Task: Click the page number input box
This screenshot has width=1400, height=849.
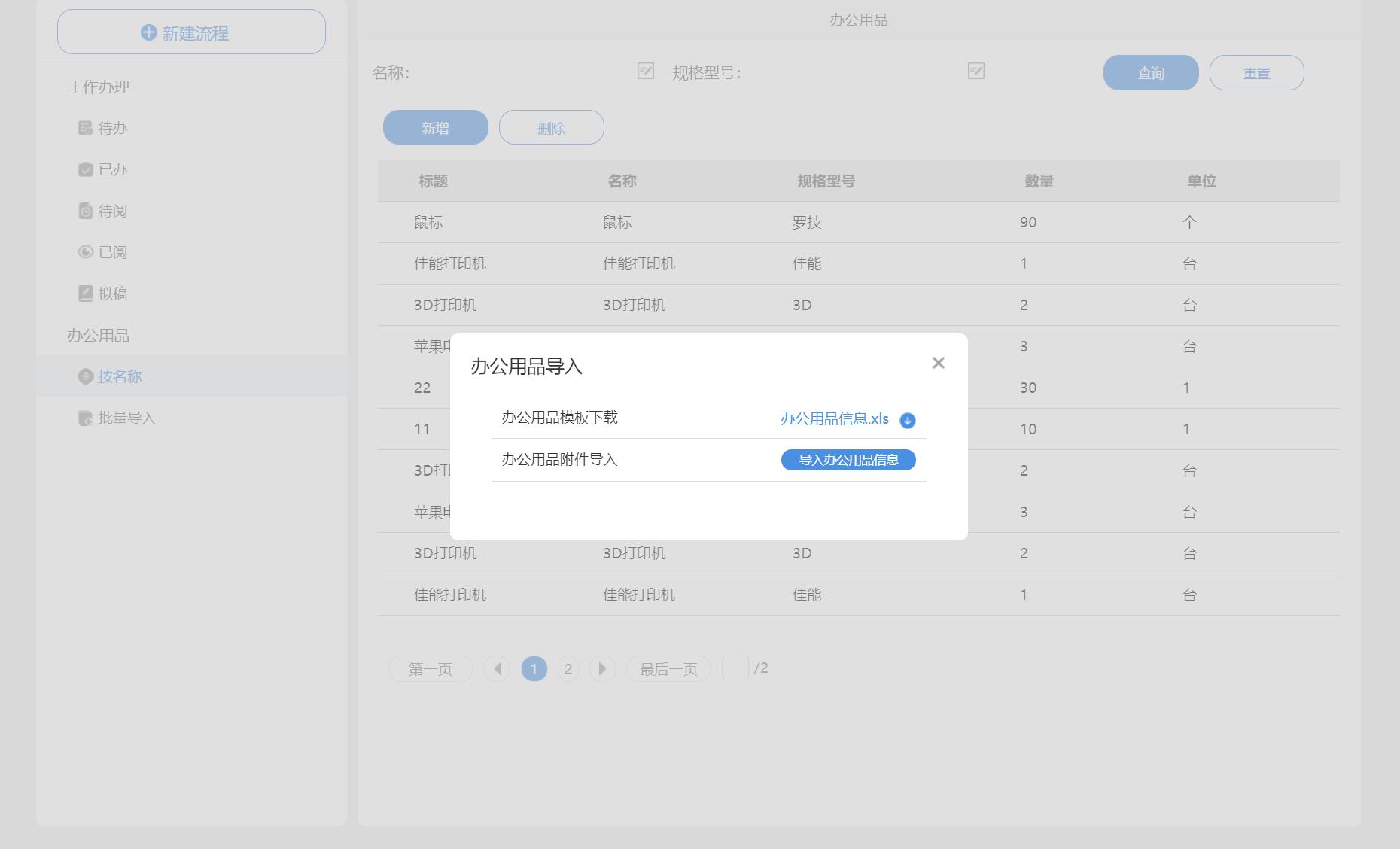Action: 735,668
